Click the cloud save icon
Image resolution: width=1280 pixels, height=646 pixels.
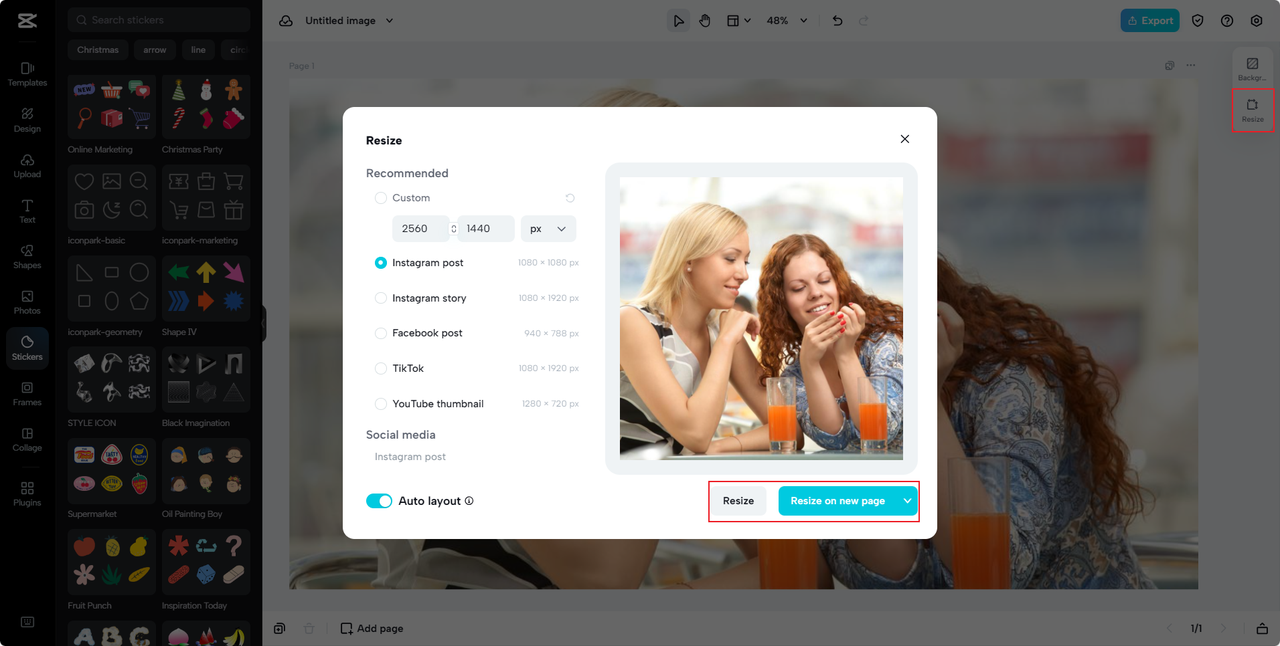(286, 21)
